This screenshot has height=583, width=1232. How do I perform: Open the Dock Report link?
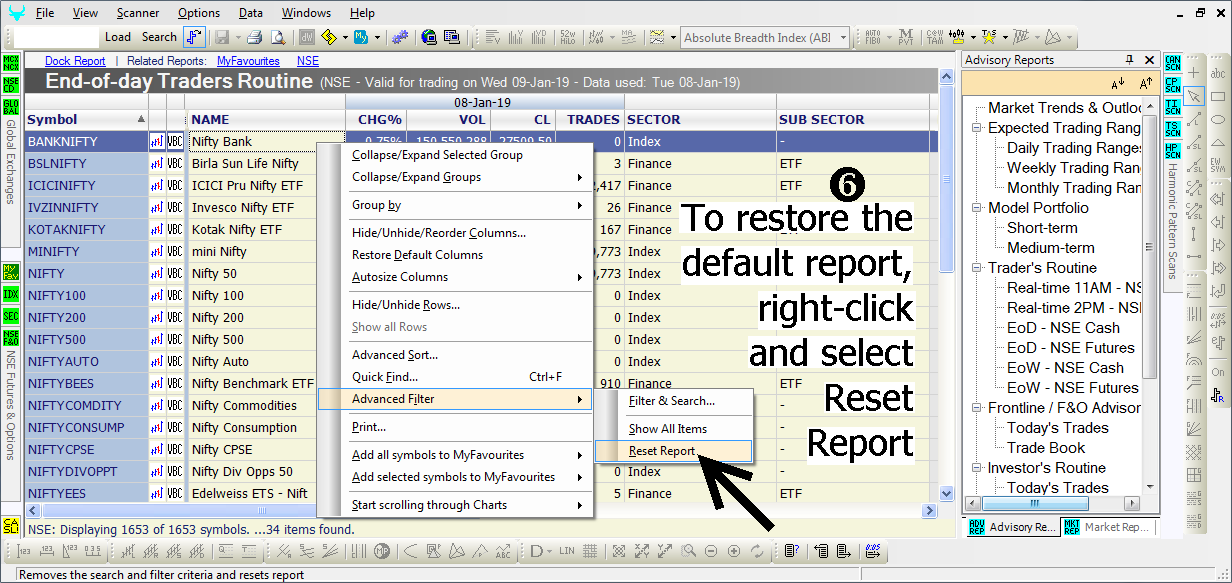[x=75, y=61]
